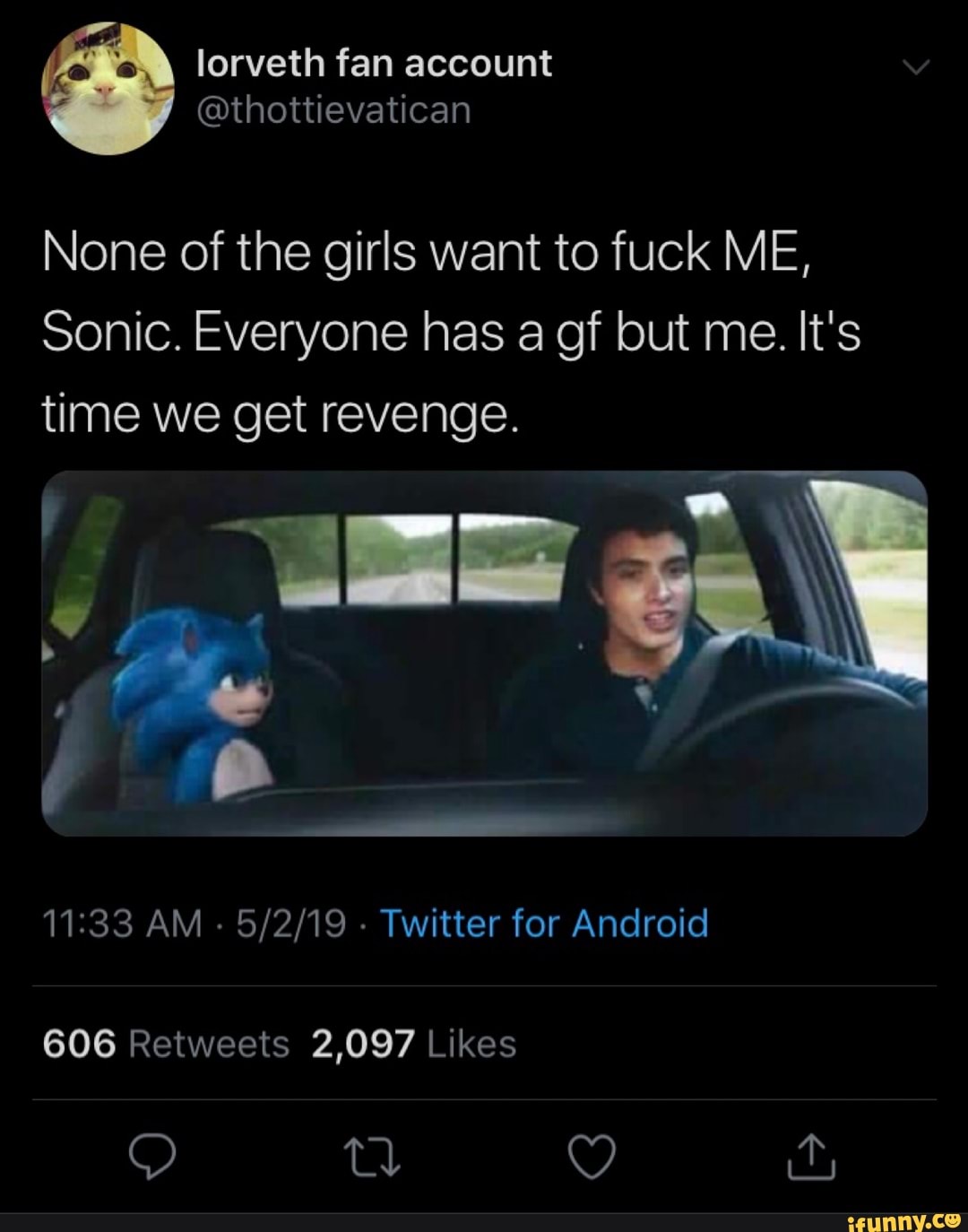Click the 5/2/19 date
Image resolution: width=968 pixels, height=1232 pixels.
click(290, 923)
